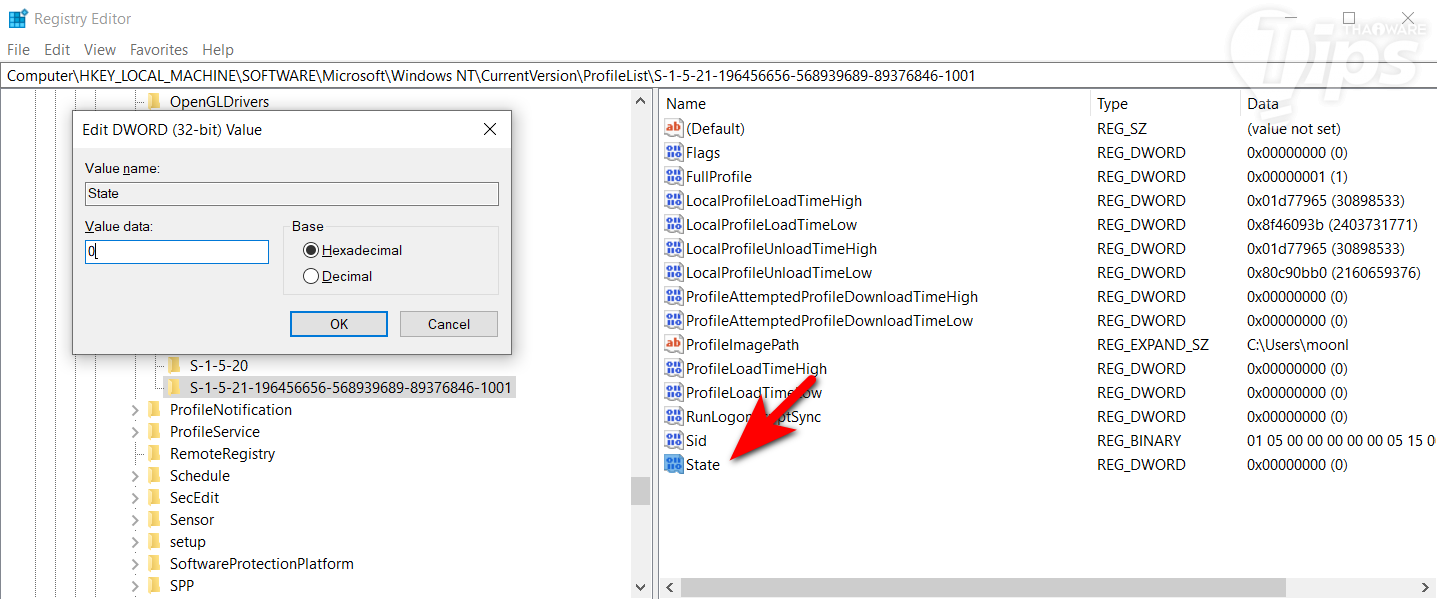The height and width of the screenshot is (599, 1437).
Task: Click the State DWORD value icon
Action: click(x=674, y=464)
